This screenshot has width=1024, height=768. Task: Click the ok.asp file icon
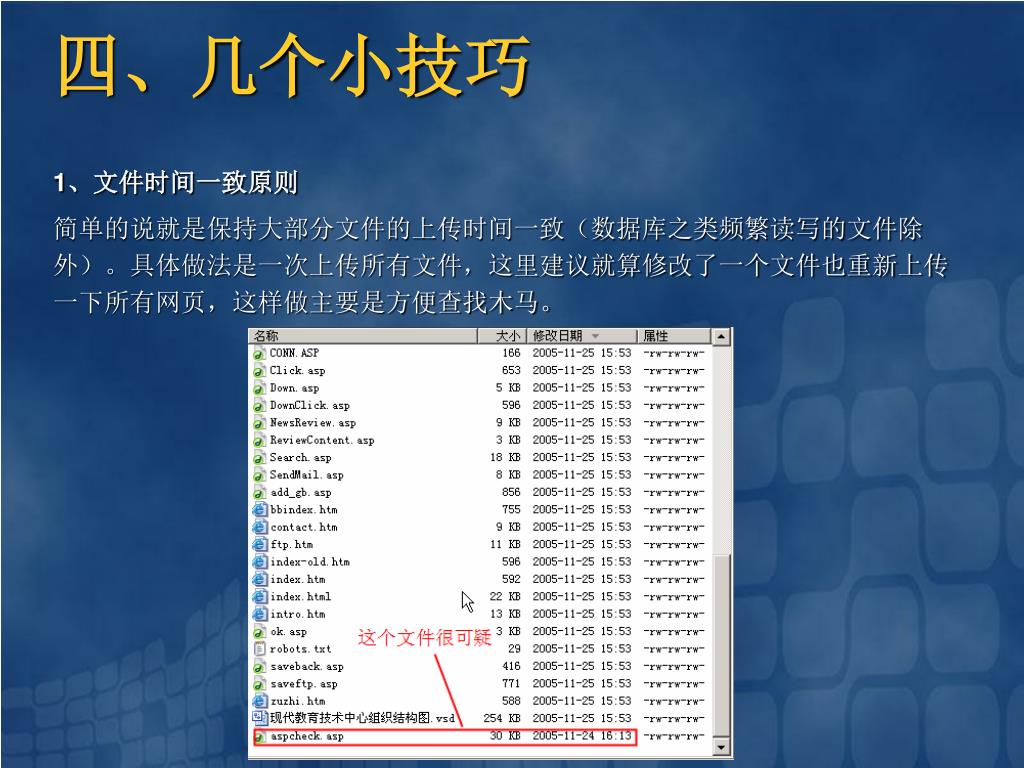259,632
